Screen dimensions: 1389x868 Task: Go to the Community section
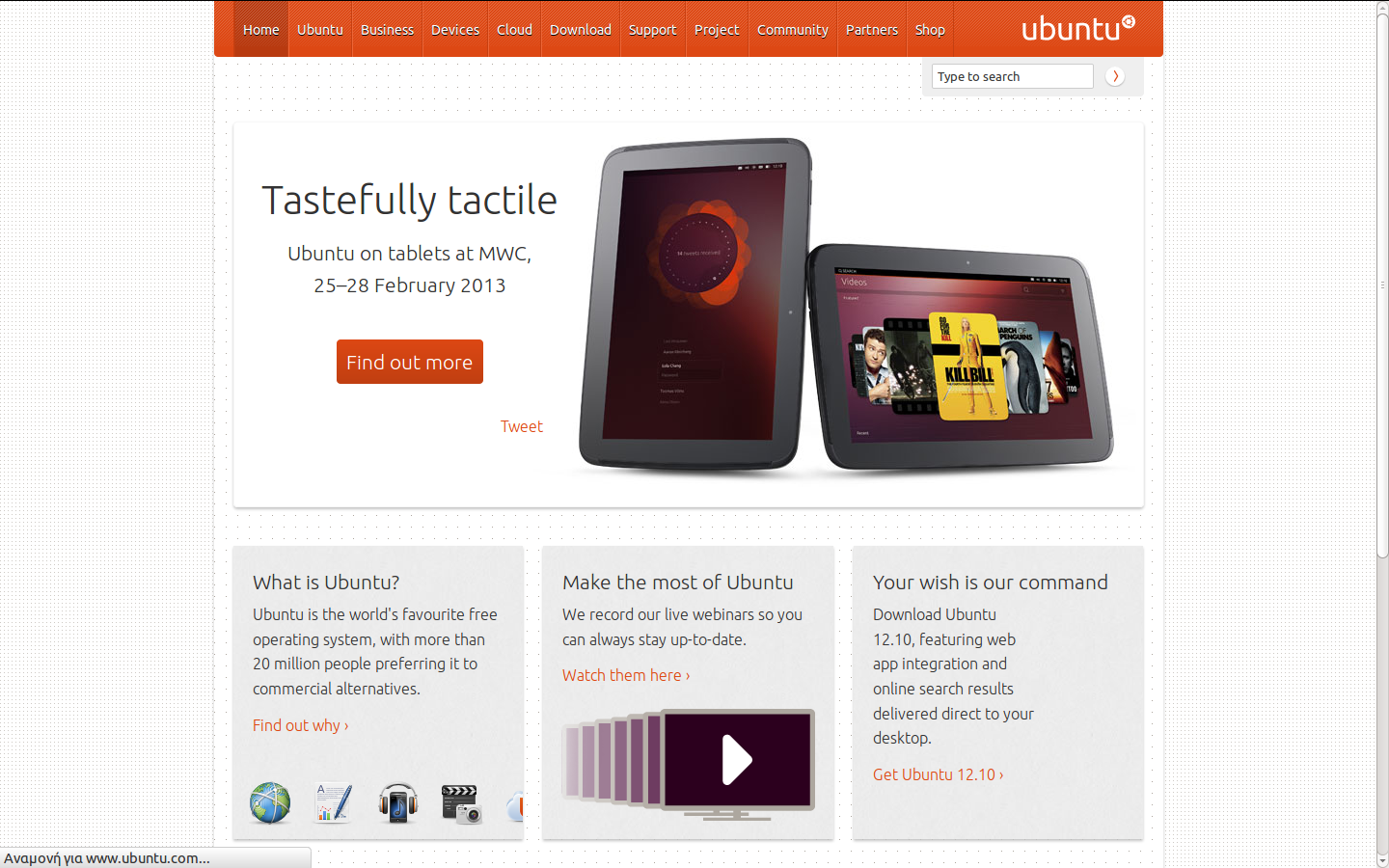coord(792,29)
